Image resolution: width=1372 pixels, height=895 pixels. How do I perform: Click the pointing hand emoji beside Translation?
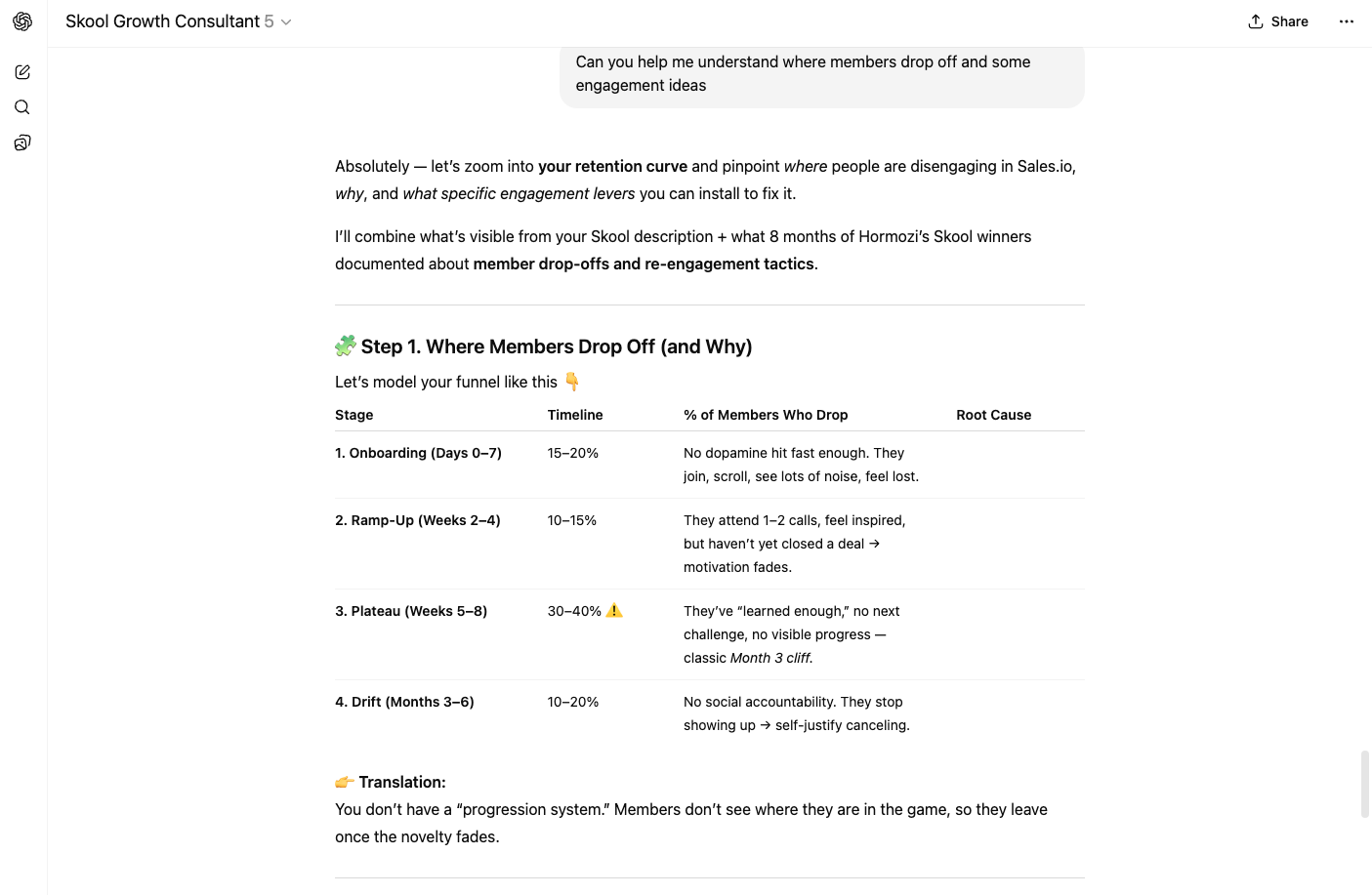point(345,782)
